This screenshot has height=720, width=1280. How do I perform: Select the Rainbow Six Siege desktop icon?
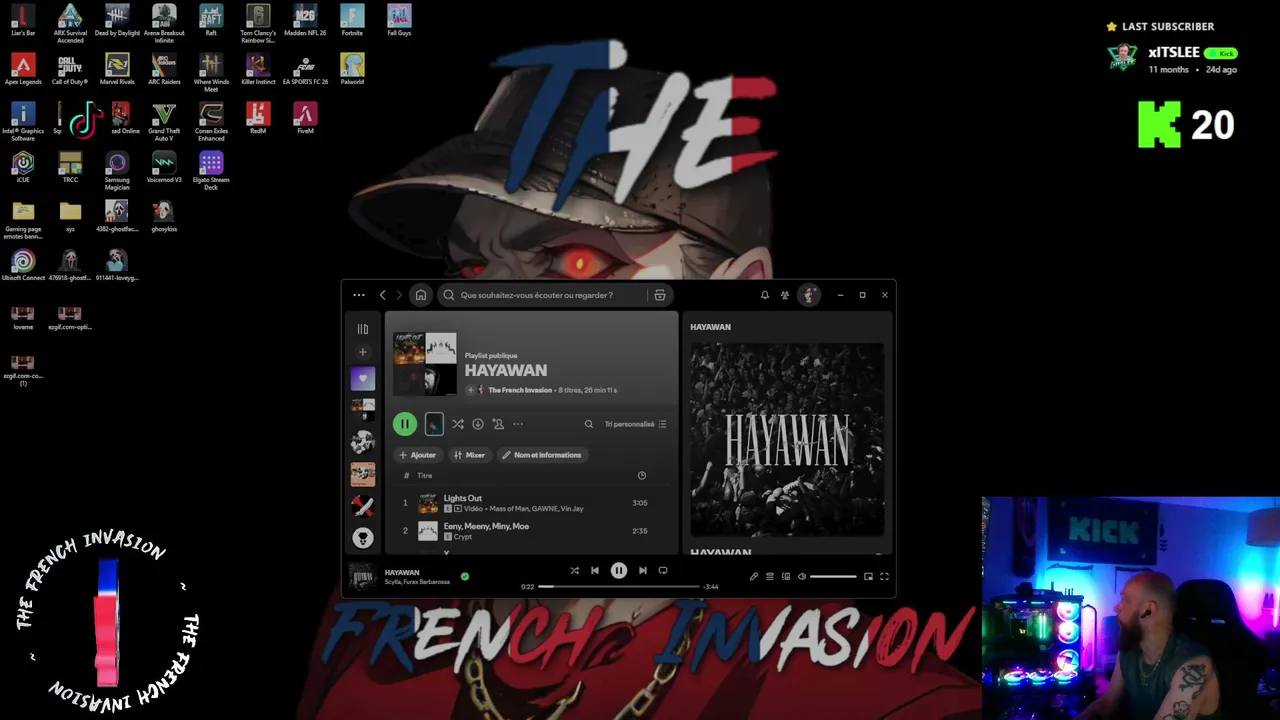click(x=258, y=24)
